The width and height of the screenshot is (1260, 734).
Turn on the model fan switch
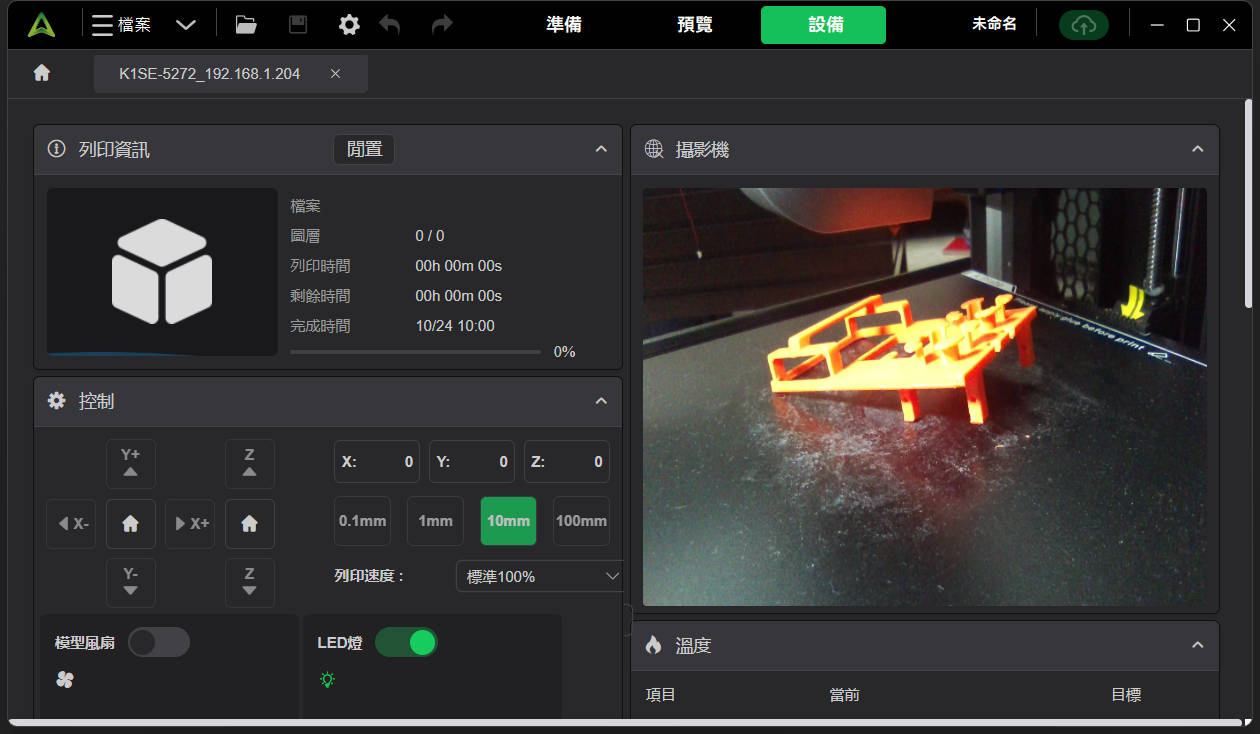159,642
